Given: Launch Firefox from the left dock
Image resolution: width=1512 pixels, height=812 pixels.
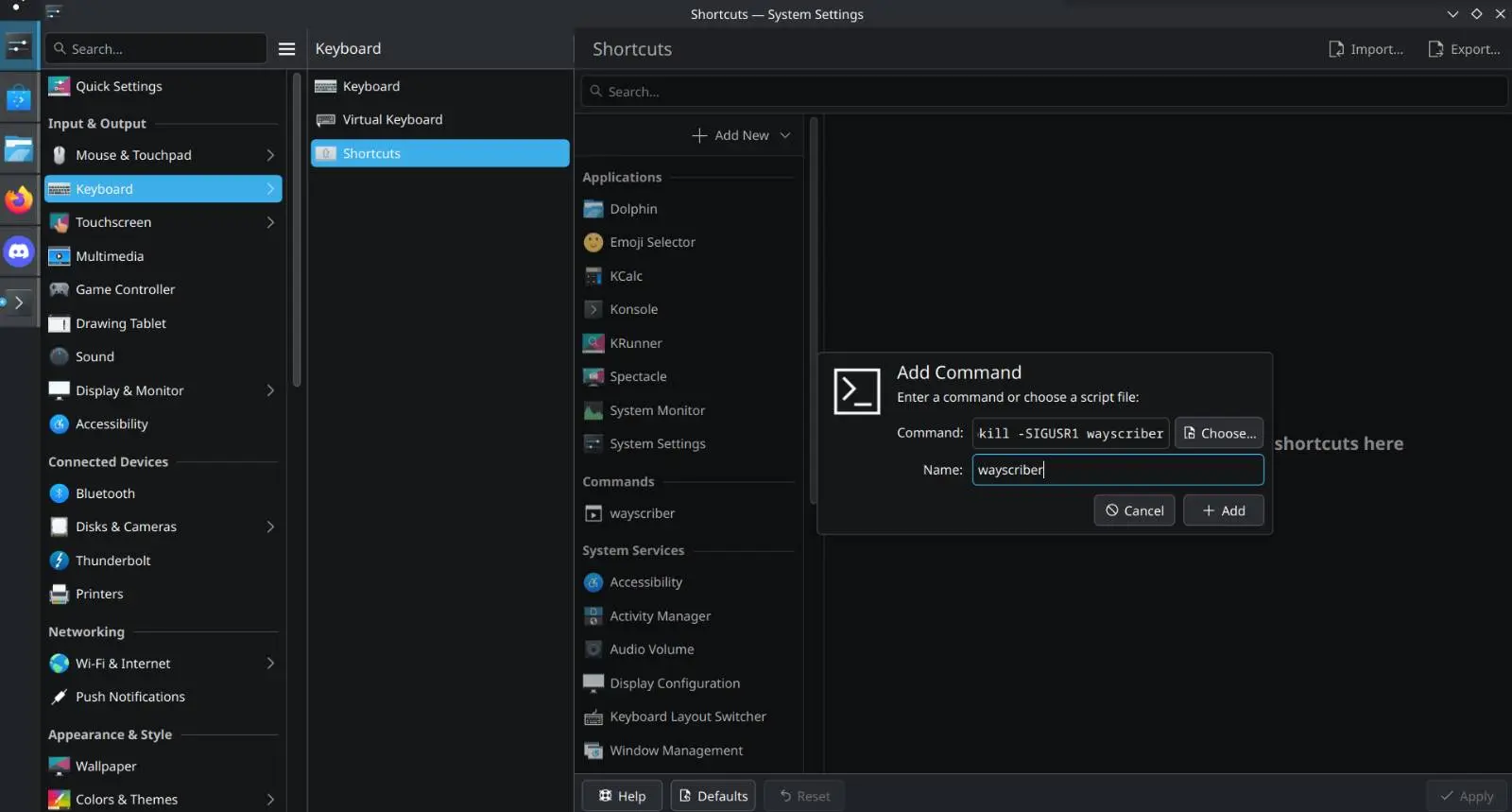Looking at the screenshot, I should coord(19,199).
